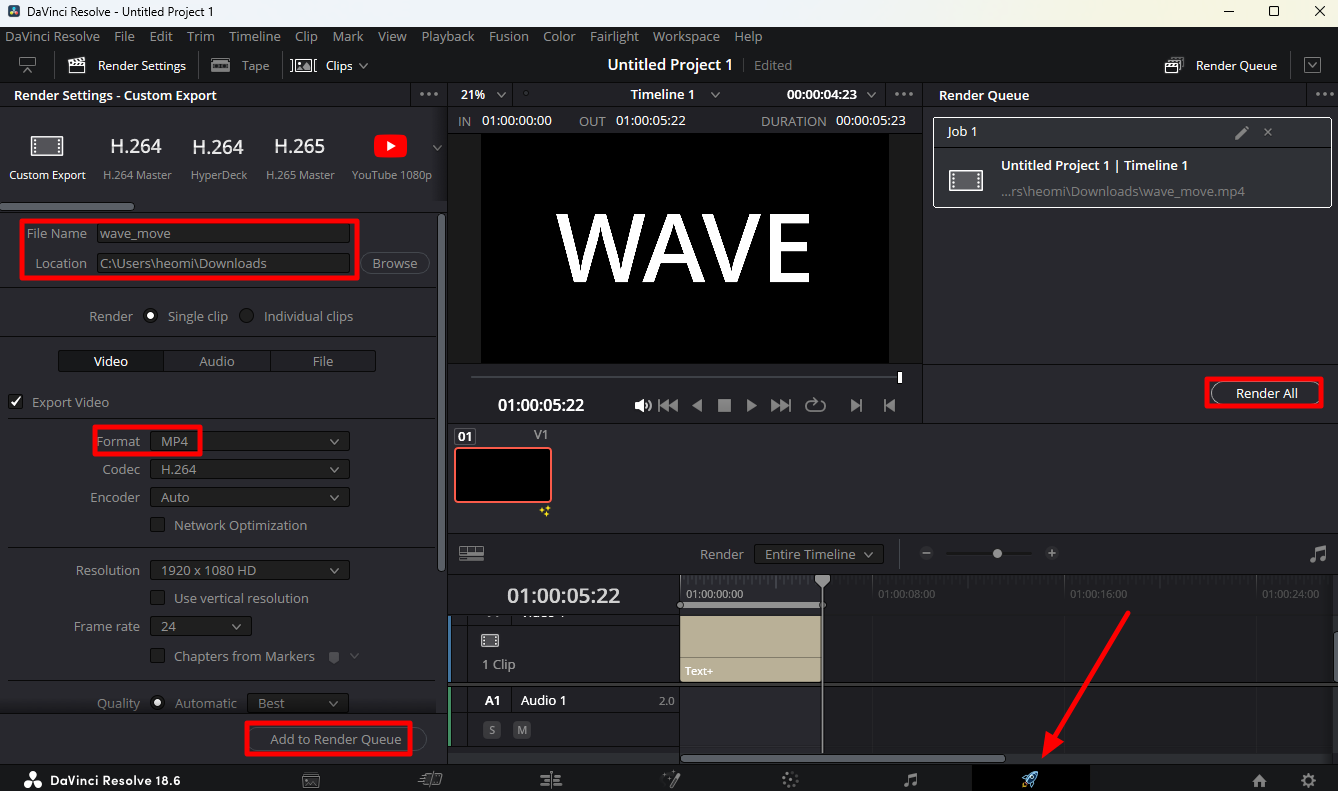The width and height of the screenshot is (1338, 791).
Task: Open the Render Entire Timeline dropdown
Action: click(819, 554)
